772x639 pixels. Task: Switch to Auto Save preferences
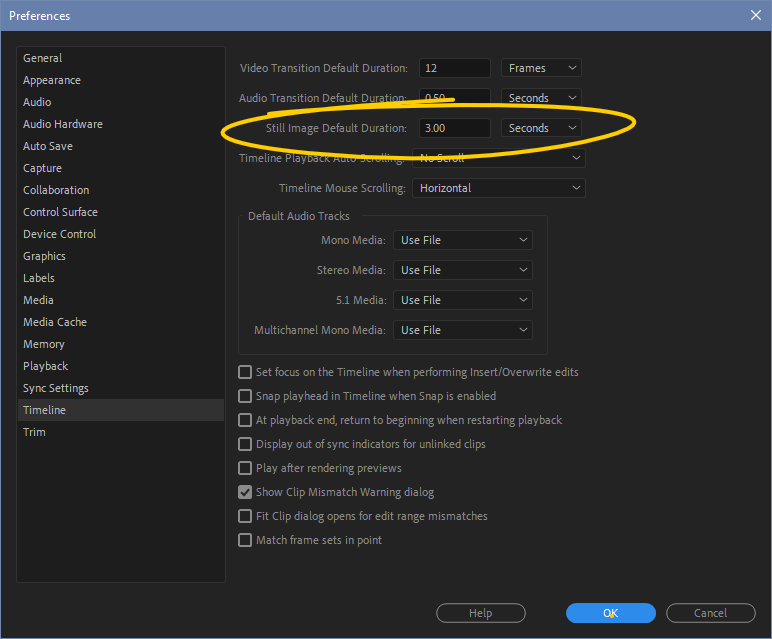(48, 146)
